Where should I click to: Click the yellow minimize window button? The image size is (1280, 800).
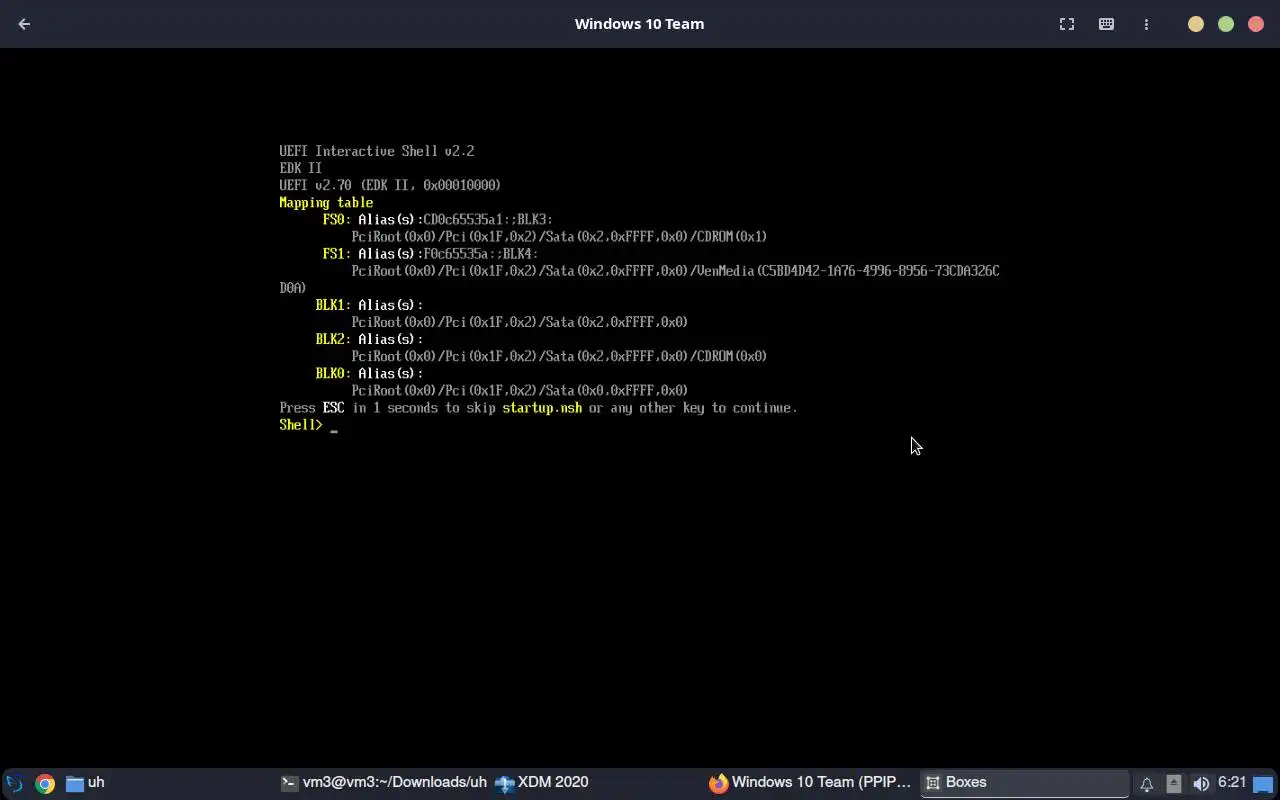click(x=1196, y=24)
